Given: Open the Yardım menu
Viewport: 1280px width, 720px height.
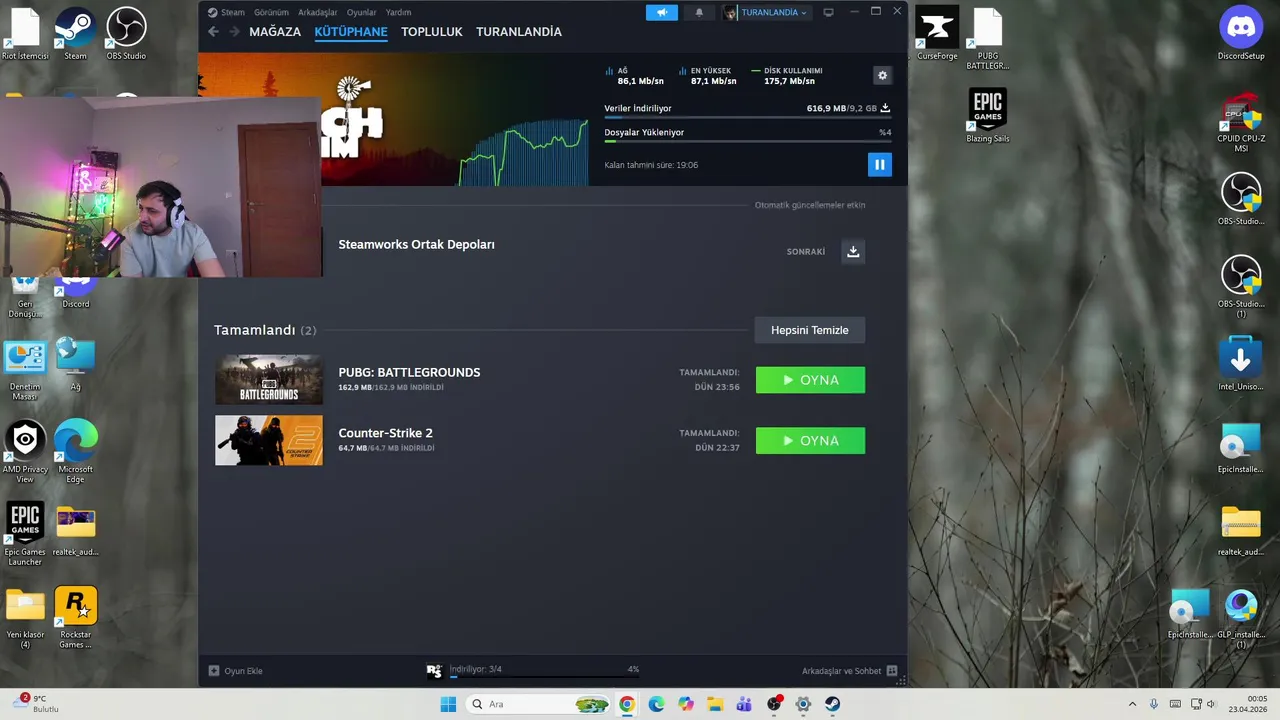Looking at the screenshot, I should point(398,12).
